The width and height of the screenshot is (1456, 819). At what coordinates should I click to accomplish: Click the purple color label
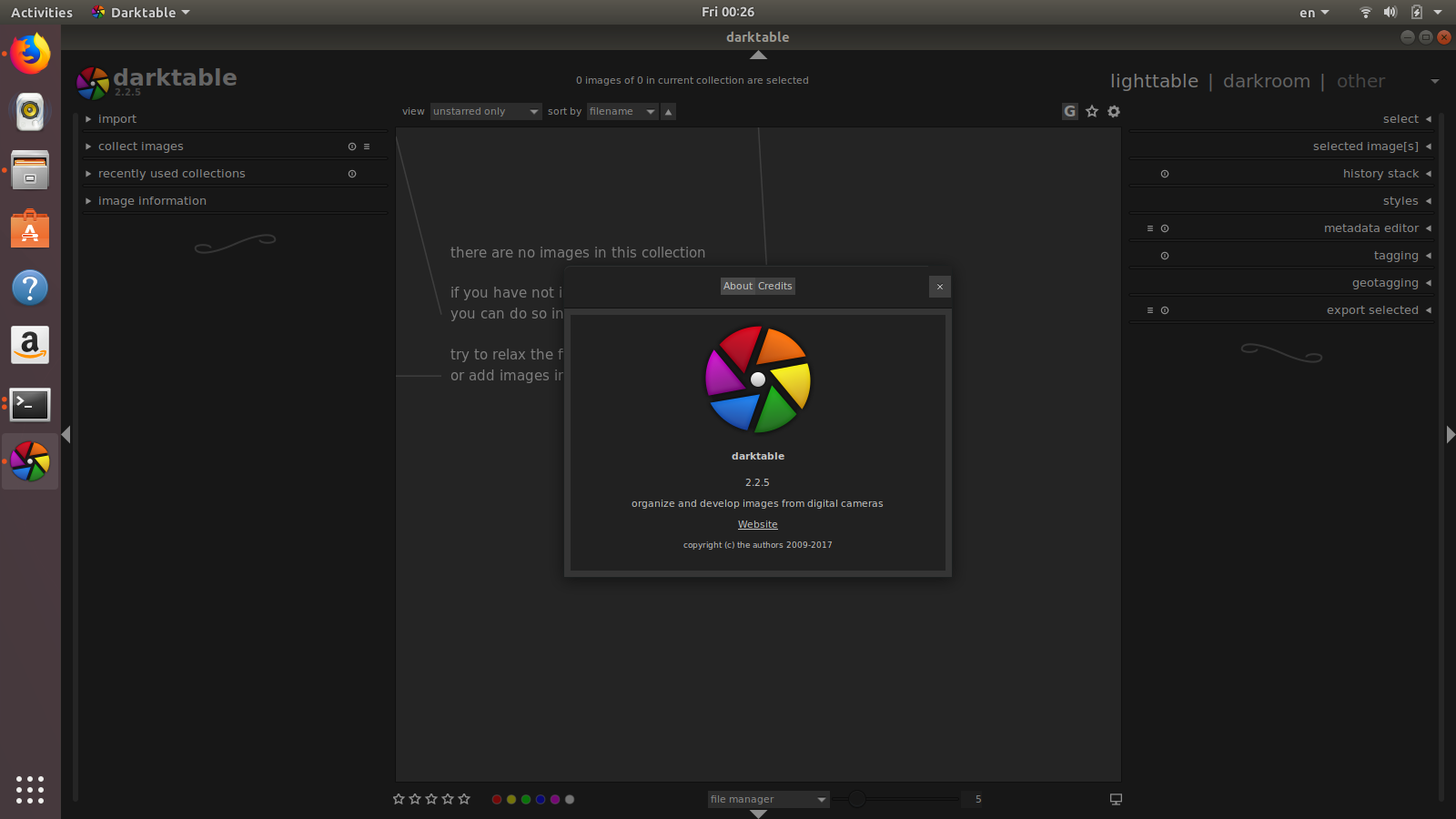555,799
